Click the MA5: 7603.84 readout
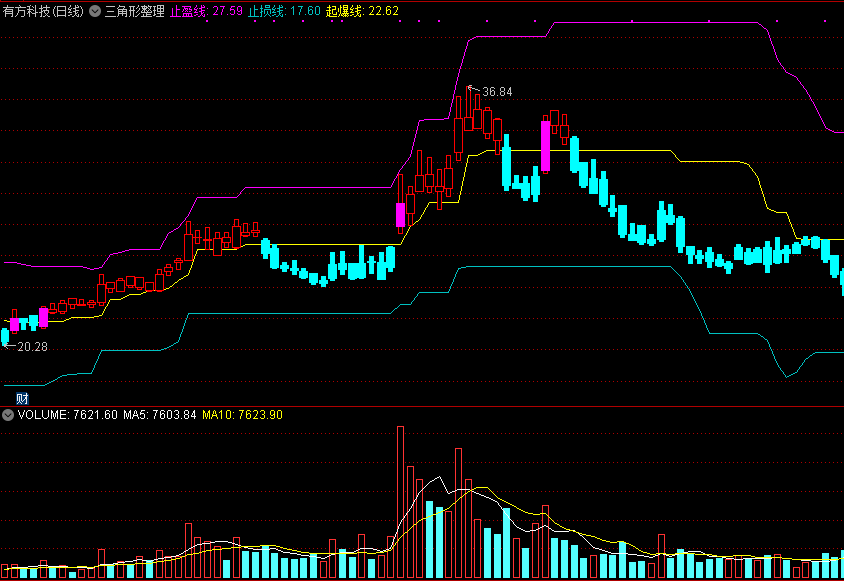 tap(159, 415)
